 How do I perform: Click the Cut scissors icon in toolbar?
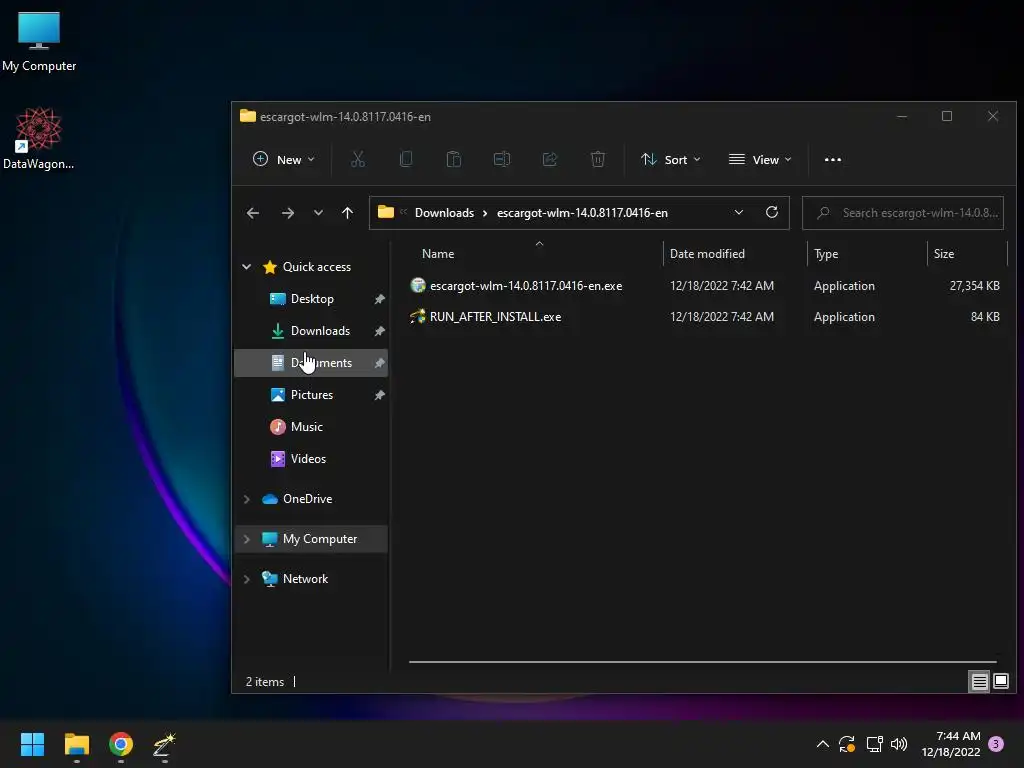(358, 159)
